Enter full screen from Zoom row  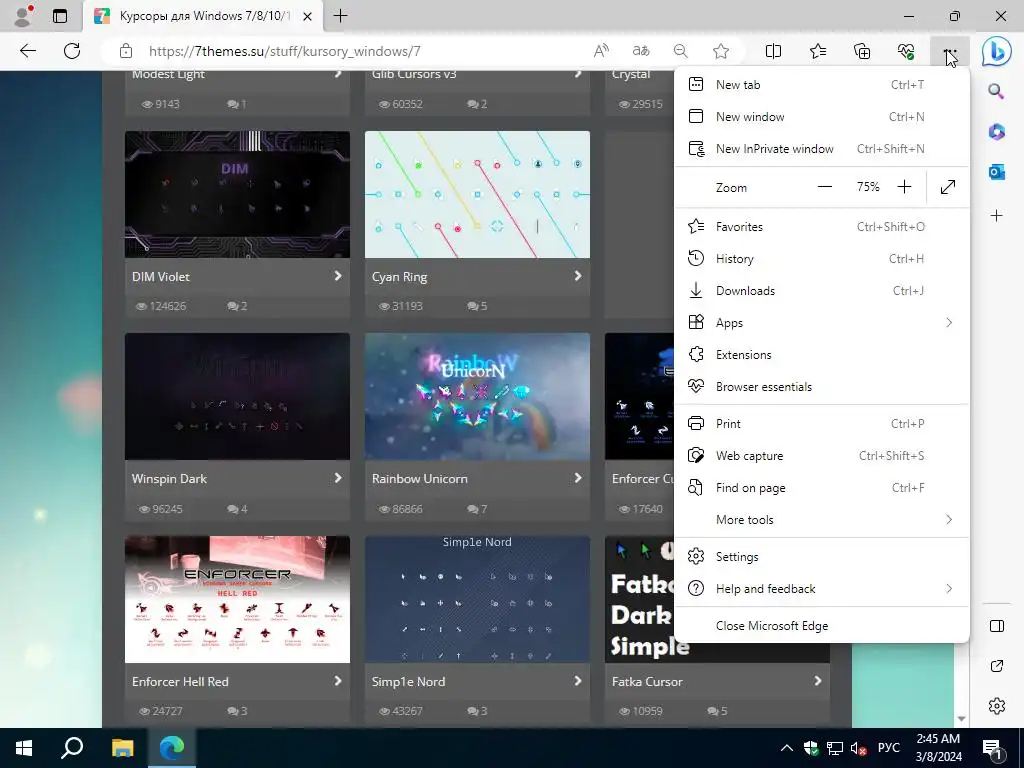coord(948,187)
